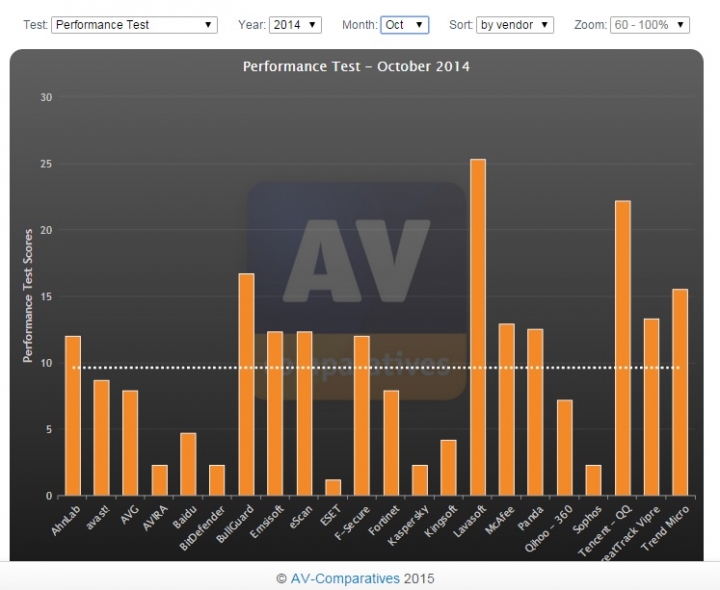Click the Tencent - QQ bar

[x=623, y=348]
